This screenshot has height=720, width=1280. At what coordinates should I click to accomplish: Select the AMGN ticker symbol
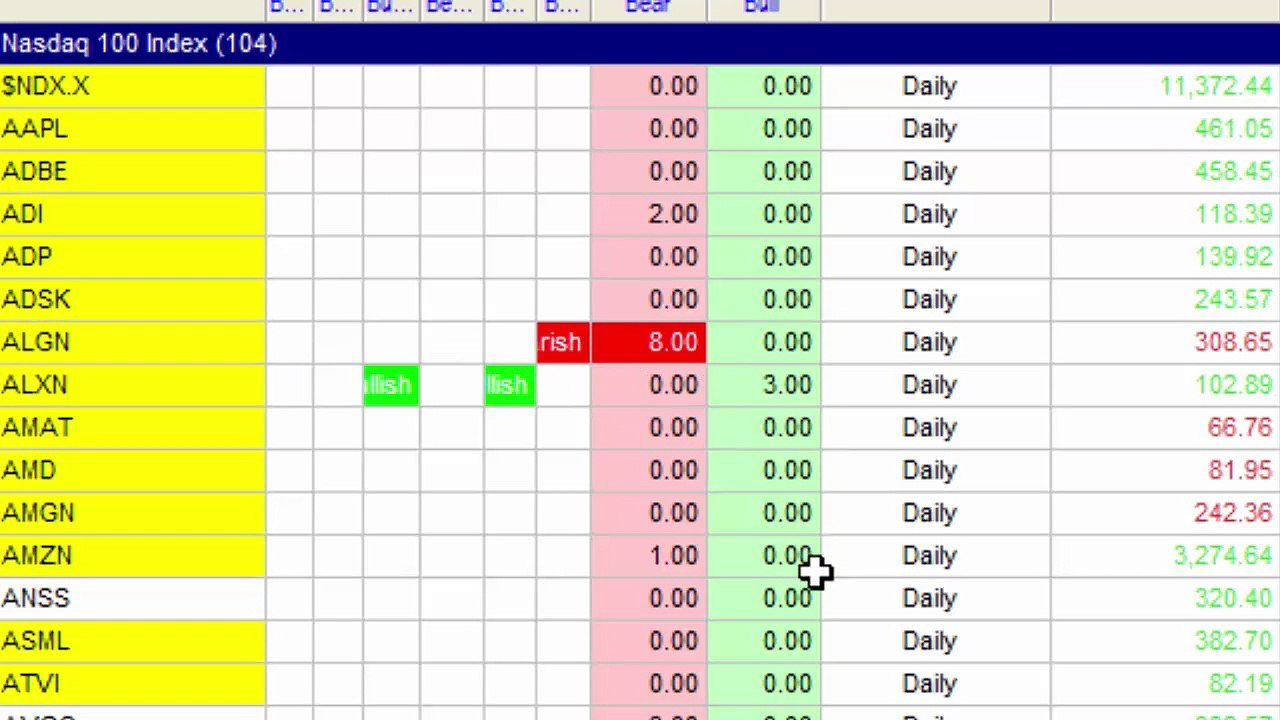point(38,513)
